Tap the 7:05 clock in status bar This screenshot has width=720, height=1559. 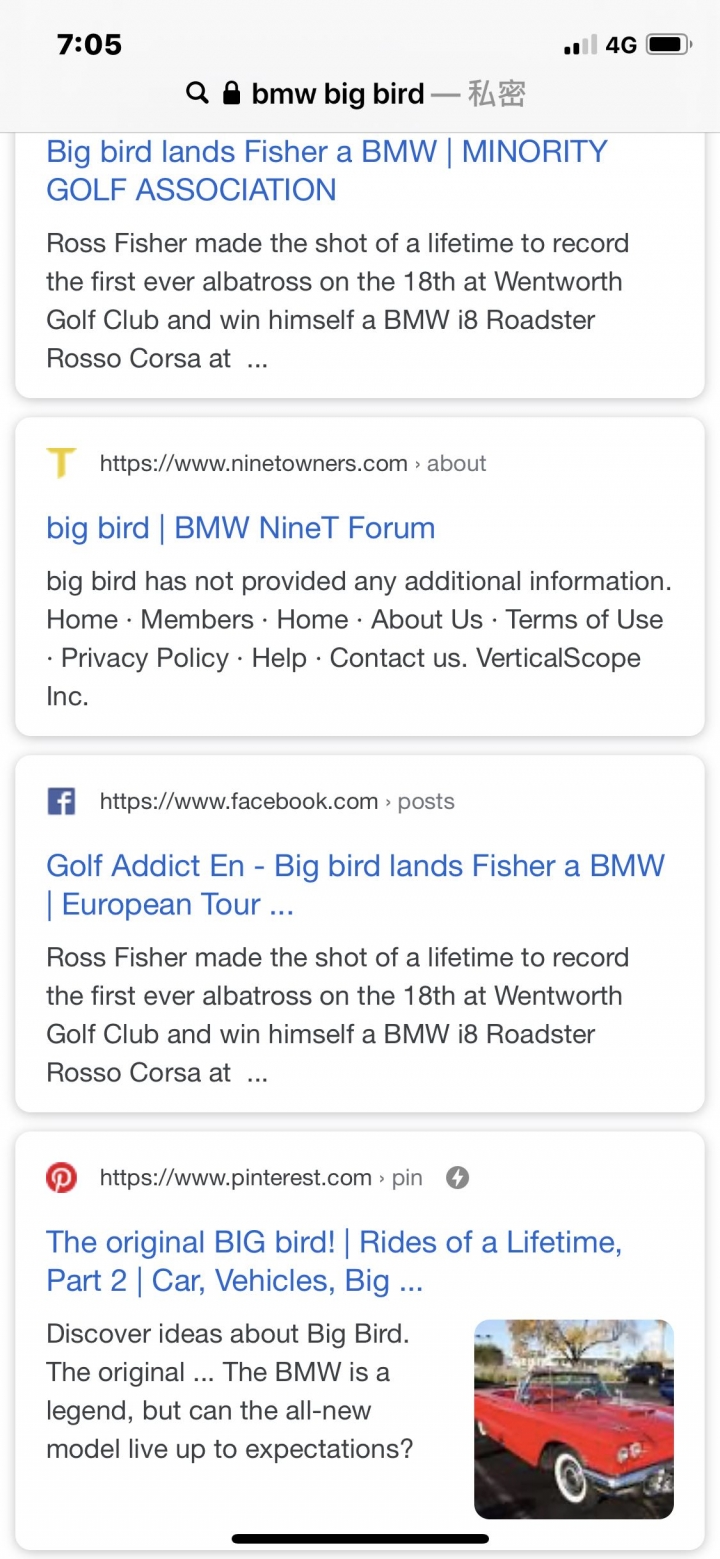click(90, 45)
